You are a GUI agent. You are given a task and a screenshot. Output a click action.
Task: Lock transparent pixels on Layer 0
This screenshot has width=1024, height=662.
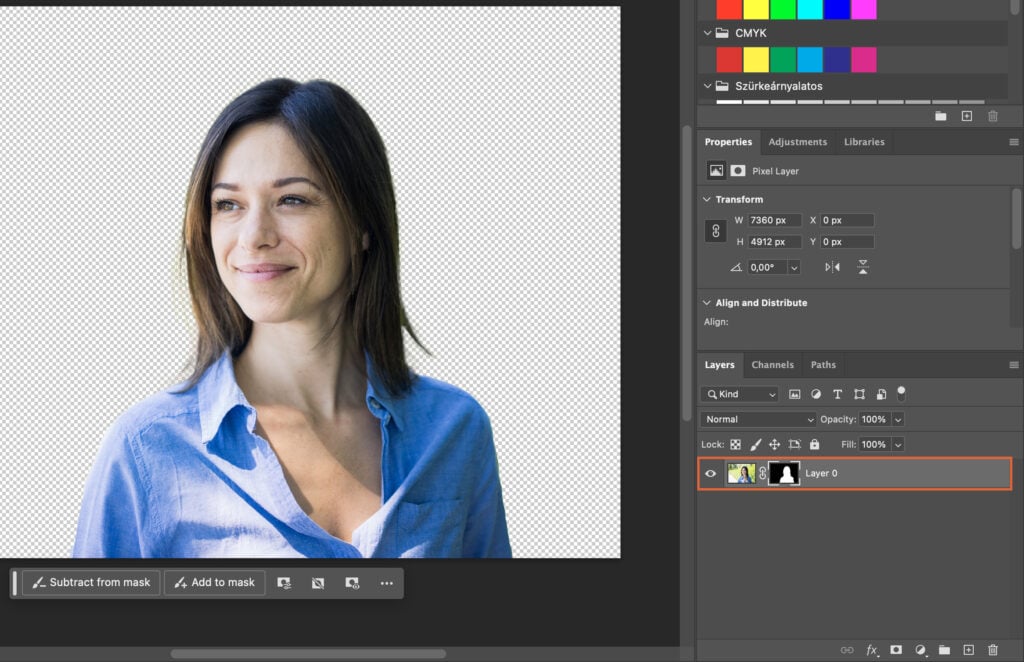[736, 444]
